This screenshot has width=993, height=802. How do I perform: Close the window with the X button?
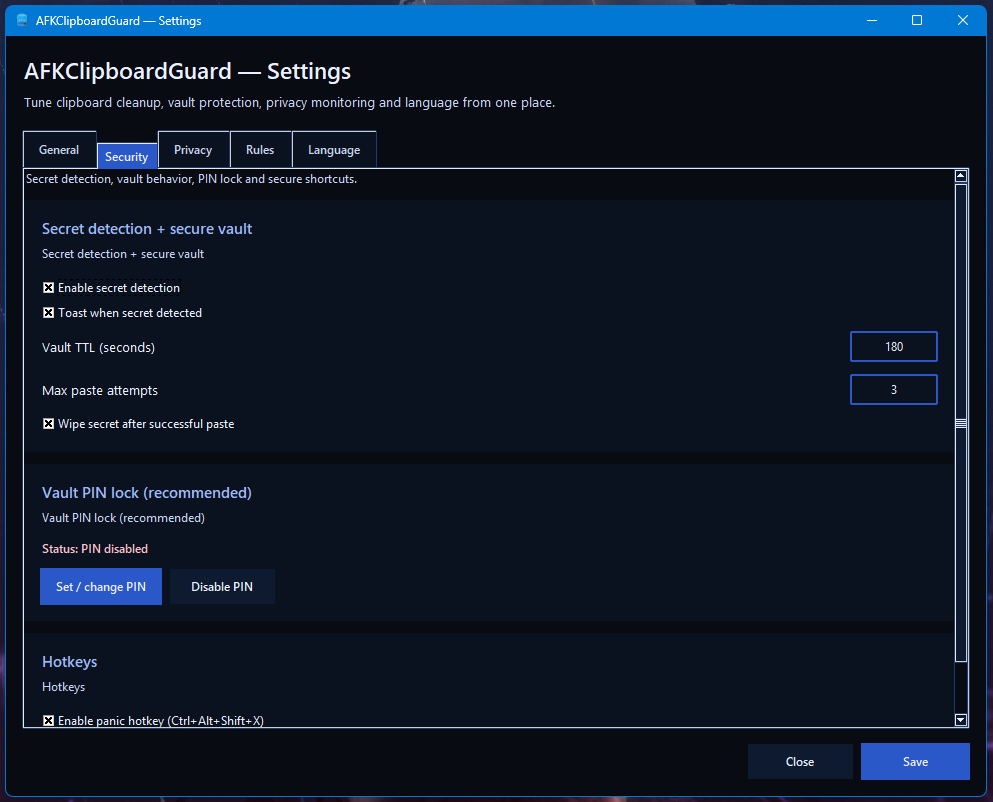962,21
